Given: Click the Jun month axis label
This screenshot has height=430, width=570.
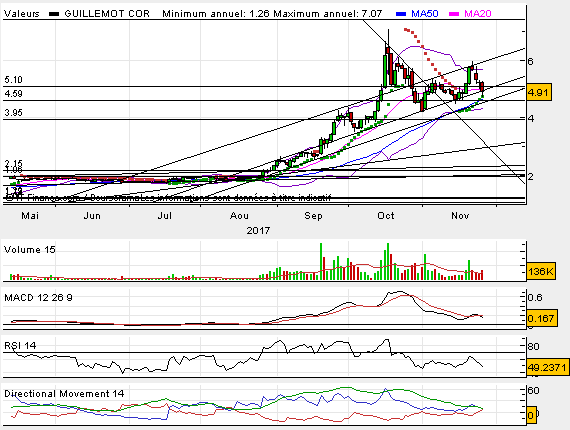Looking at the screenshot, I should (x=92, y=216).
